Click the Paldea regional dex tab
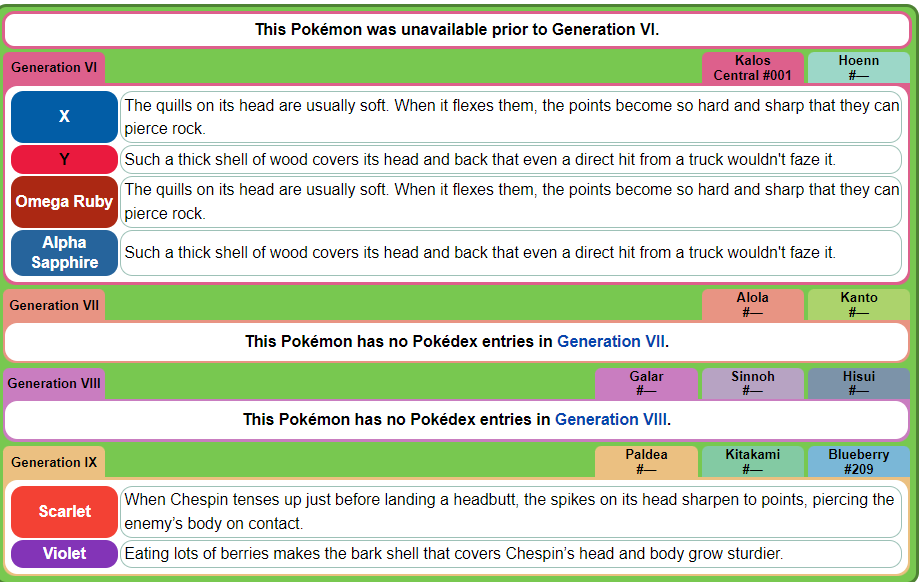 [647, 462]
